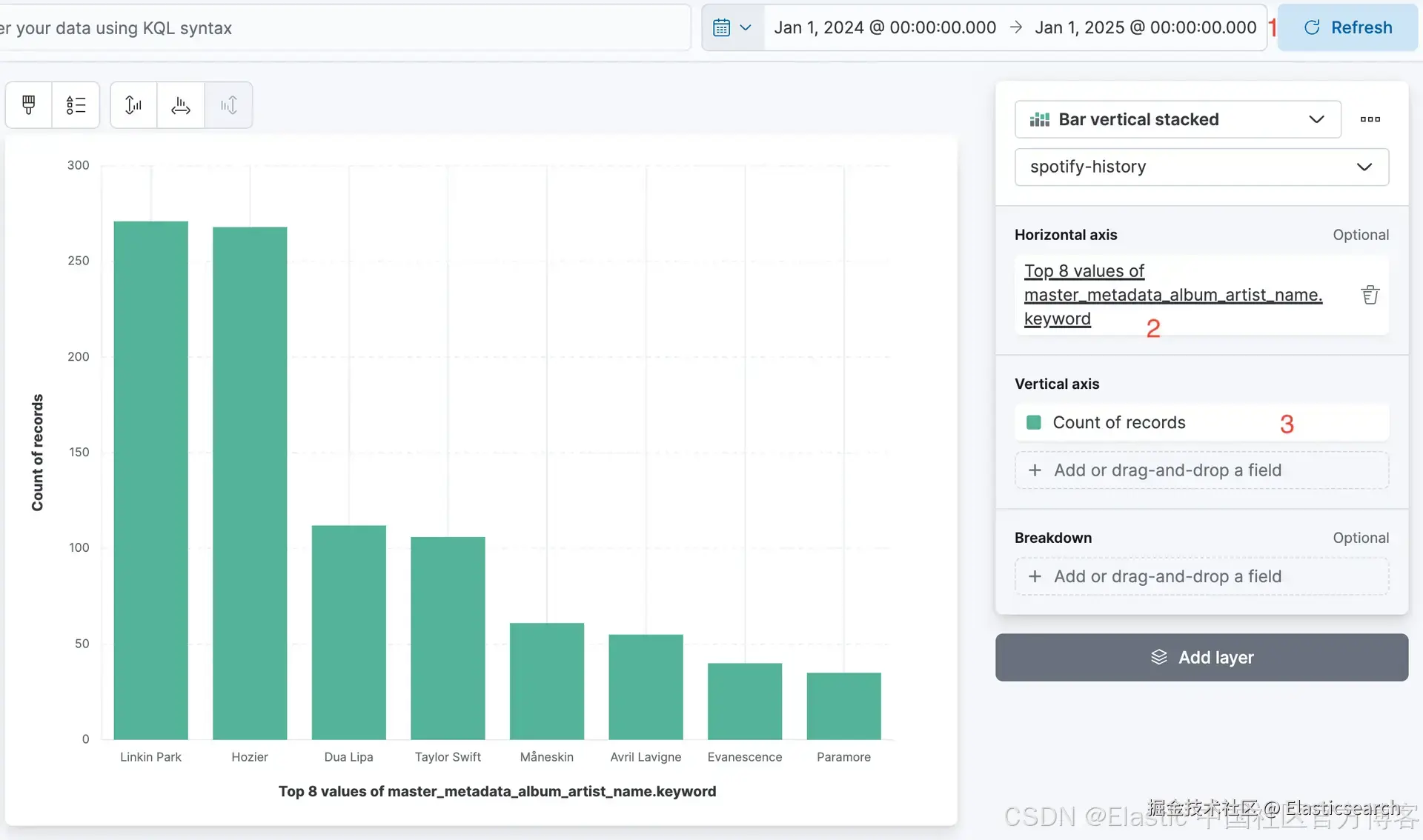Add a field to the Vertical axis

(1201, 470)
